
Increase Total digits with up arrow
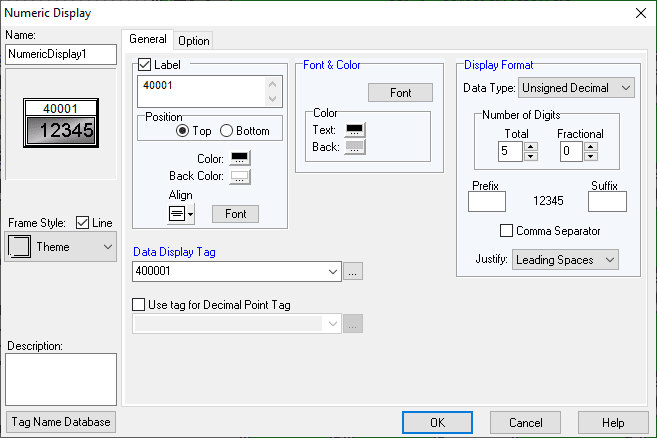click(x=531, y=147)
